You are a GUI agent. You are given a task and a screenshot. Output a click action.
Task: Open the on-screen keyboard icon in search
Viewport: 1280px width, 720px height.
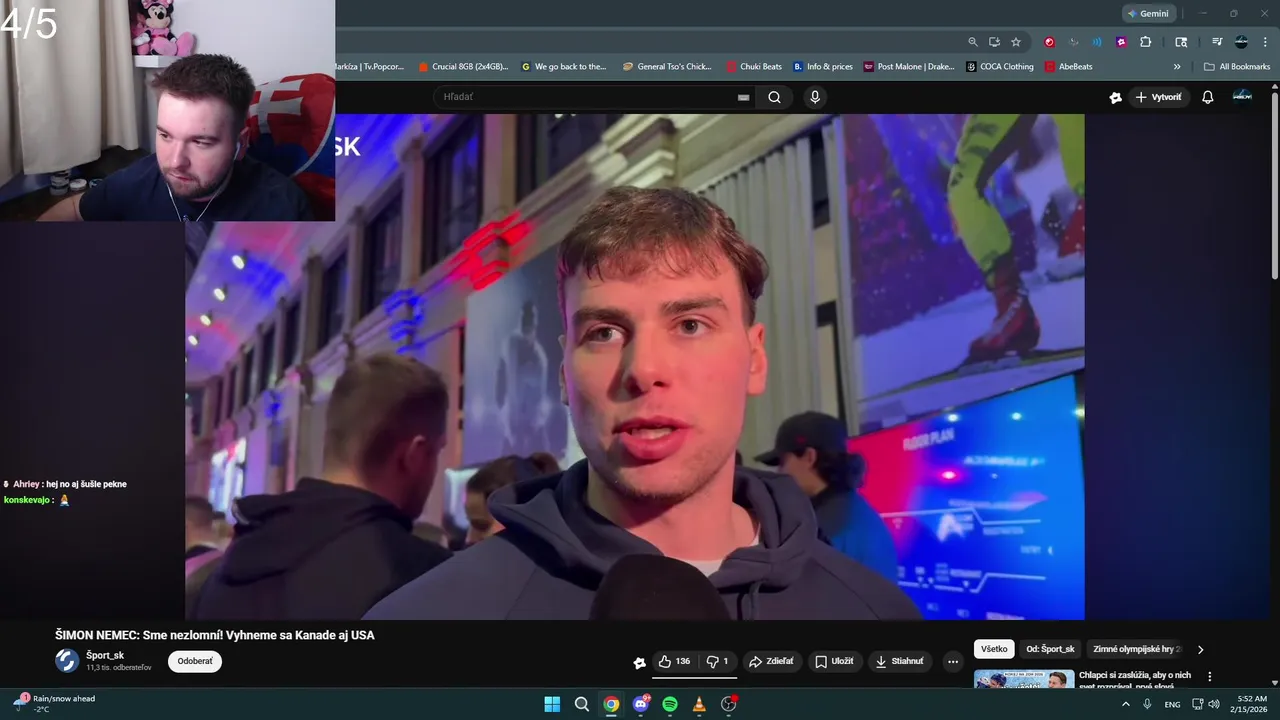coord(743,97)
